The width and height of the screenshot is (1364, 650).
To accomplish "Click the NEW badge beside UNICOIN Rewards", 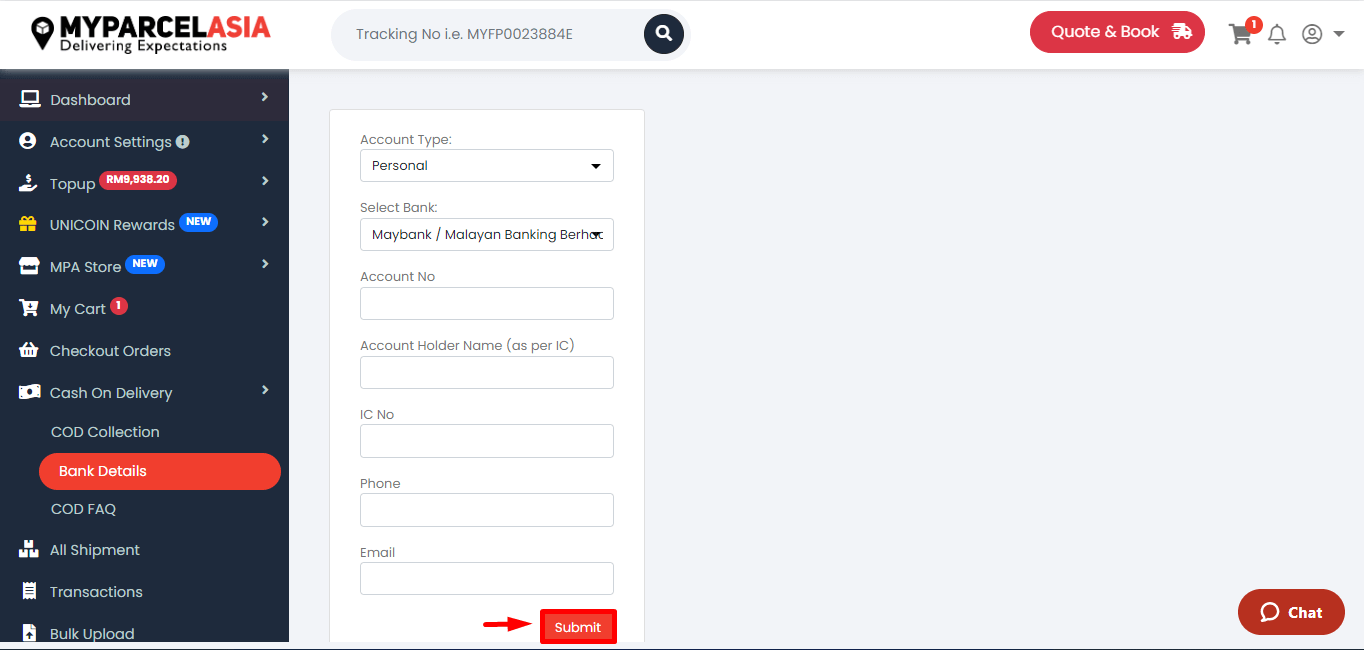I will [x=198, y=222].
